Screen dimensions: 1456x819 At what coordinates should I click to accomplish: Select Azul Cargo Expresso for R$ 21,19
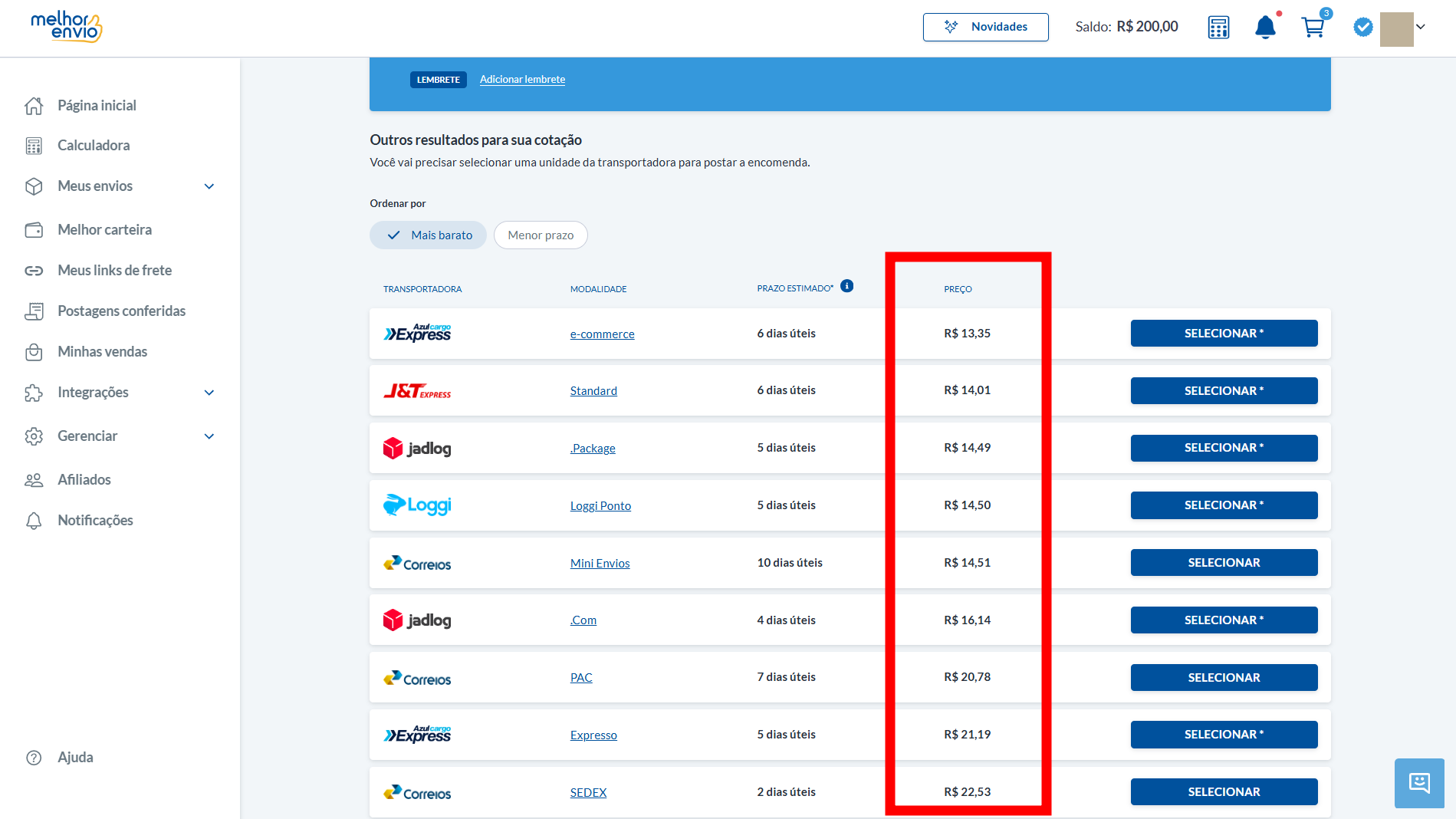[x=1224, y=735]
